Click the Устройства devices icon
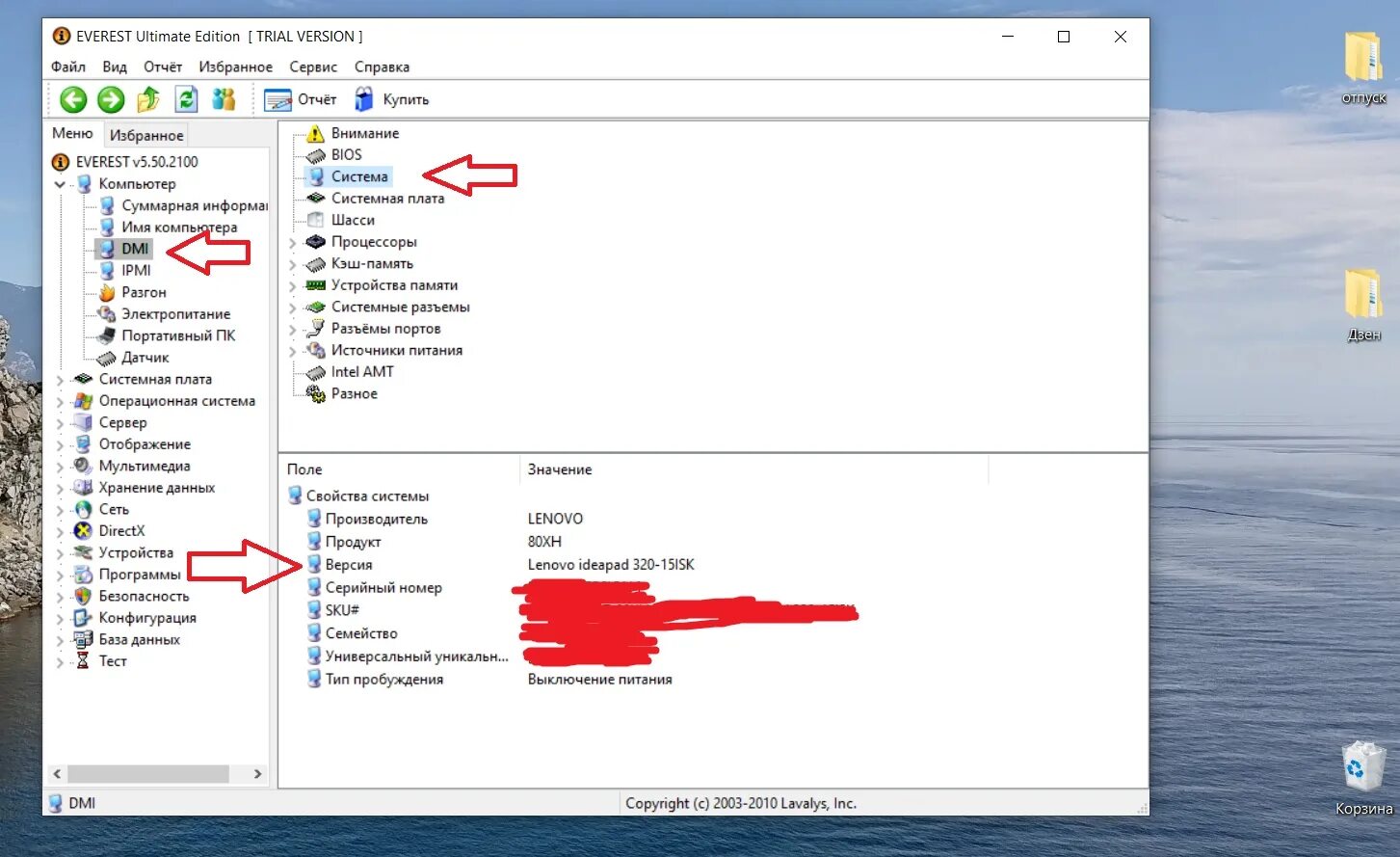This screenshot has height=857, width=1400. tap(84, 553)
